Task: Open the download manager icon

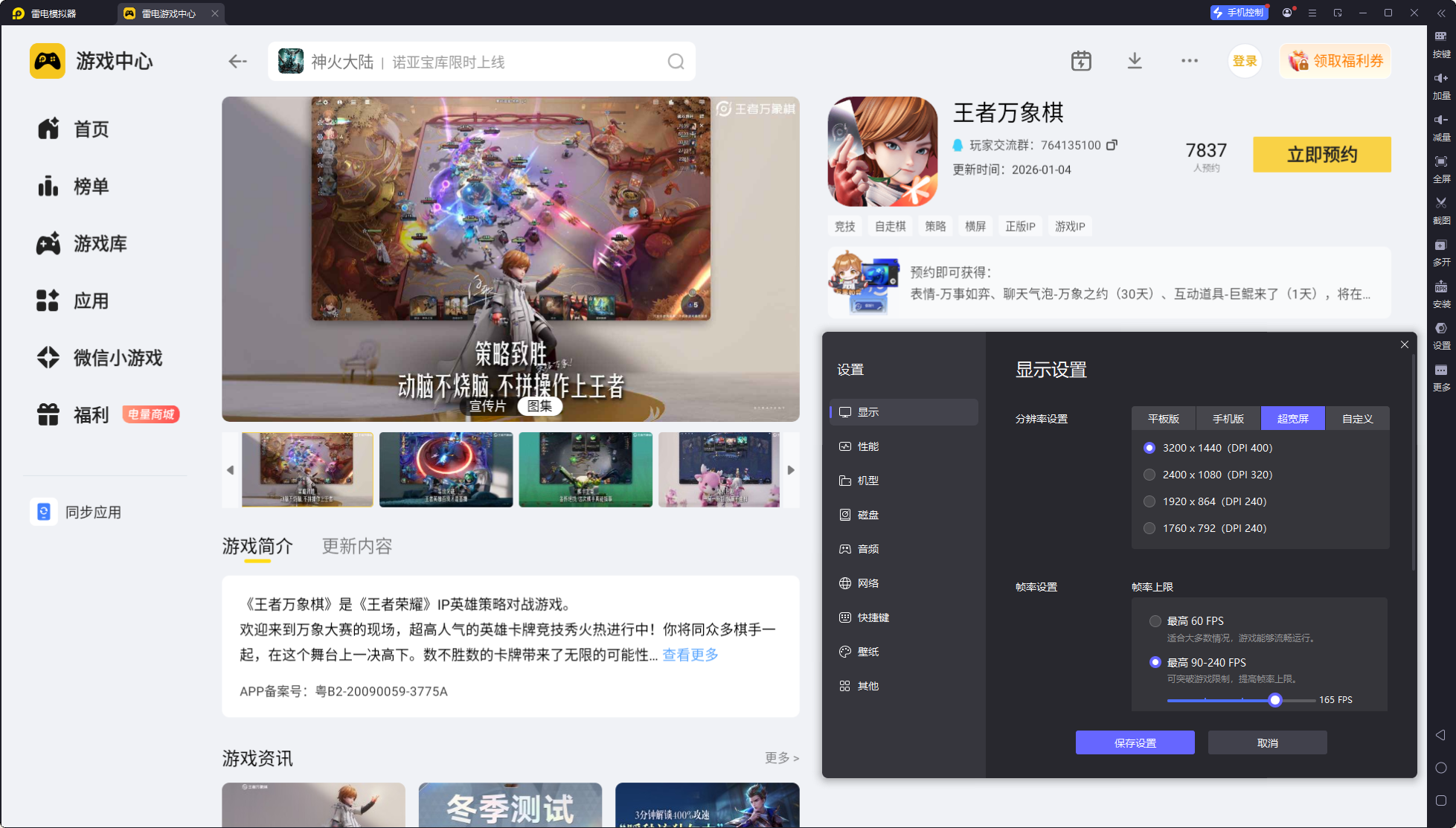Action: coord(1134,61)
